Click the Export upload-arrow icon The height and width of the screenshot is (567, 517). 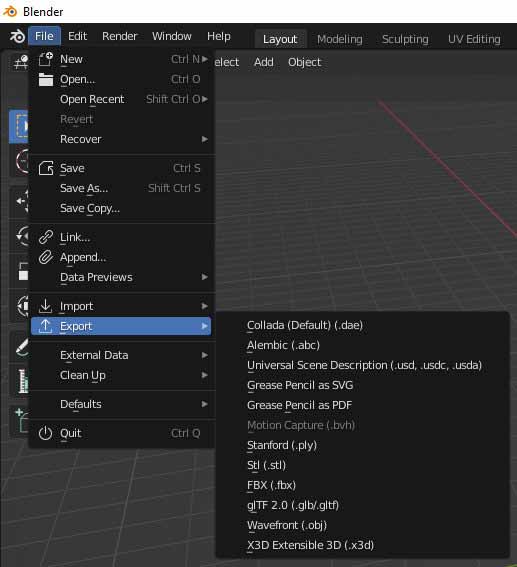46,326
